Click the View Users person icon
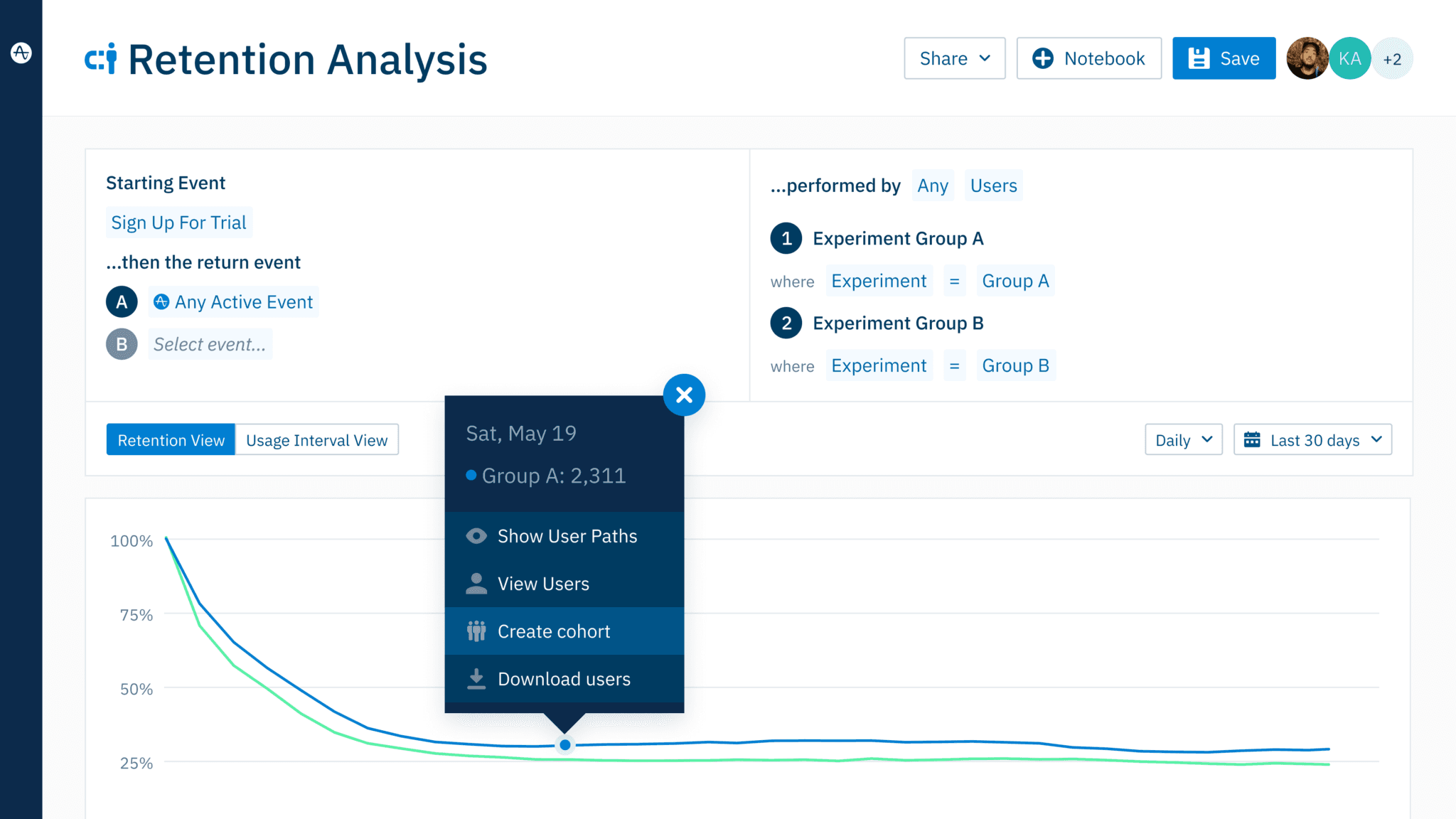This screenshot has height=819, width=1456. (476, 584)
